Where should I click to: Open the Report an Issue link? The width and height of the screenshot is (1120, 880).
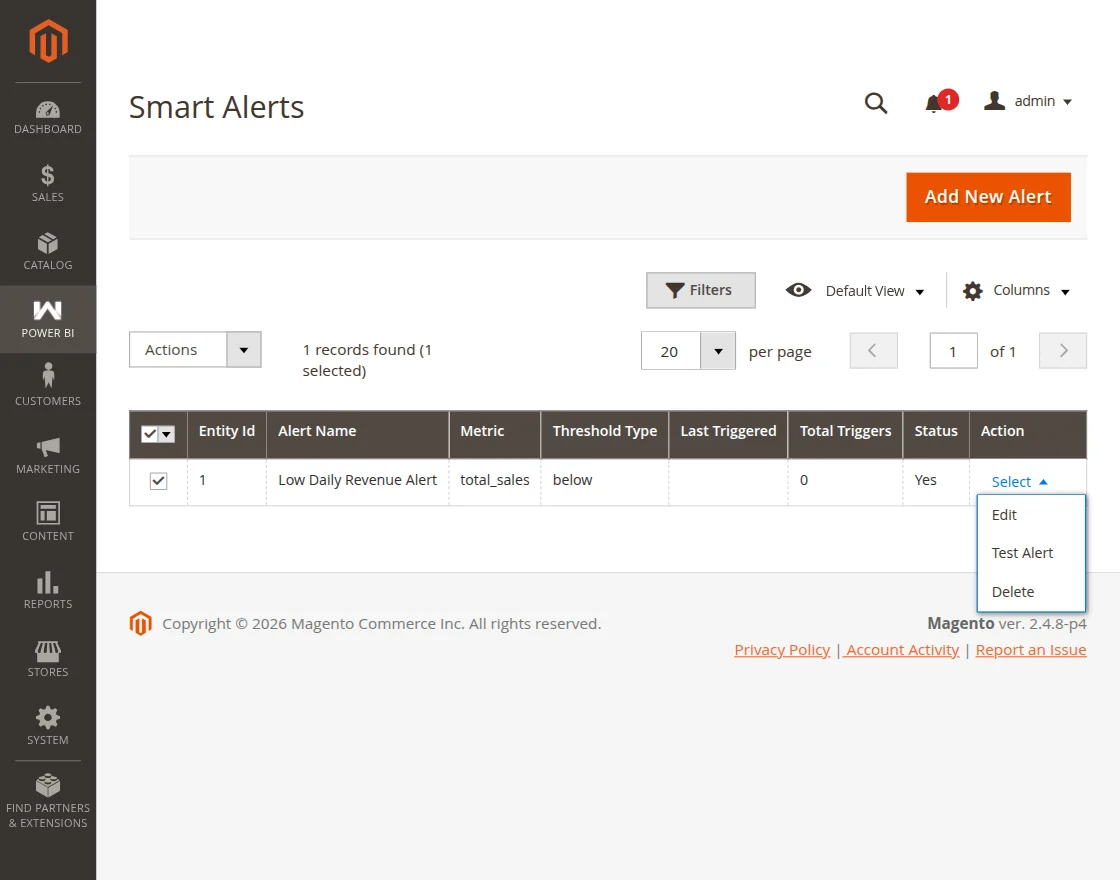1031,650
